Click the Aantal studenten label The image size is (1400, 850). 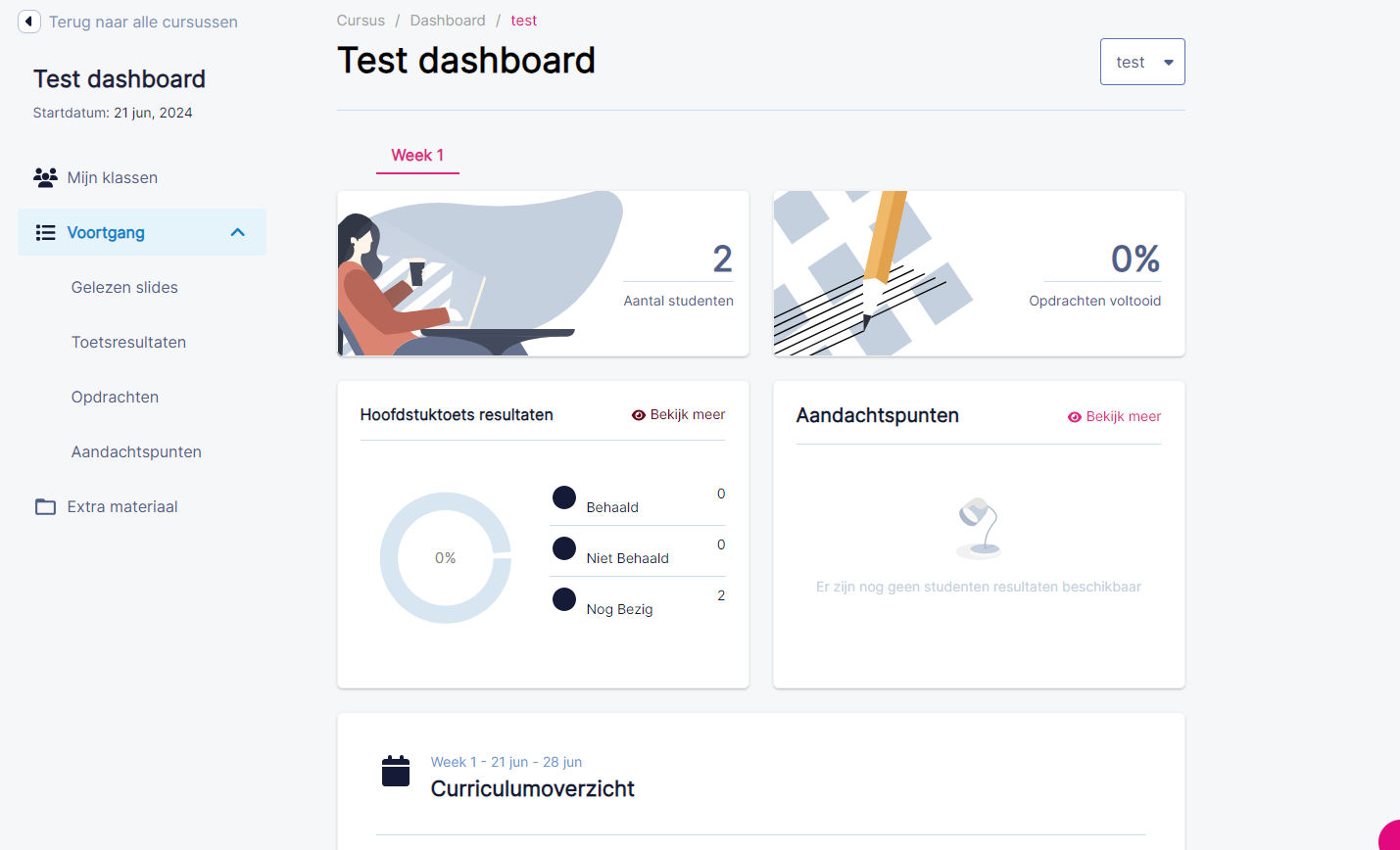tap(679, 301)
